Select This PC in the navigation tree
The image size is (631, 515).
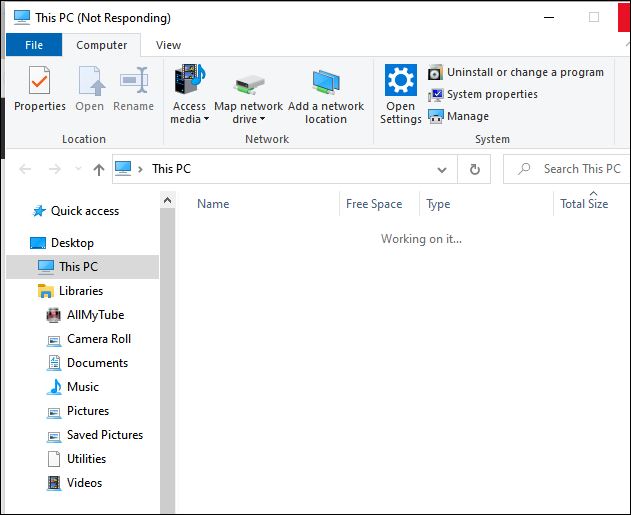(82, 267)
